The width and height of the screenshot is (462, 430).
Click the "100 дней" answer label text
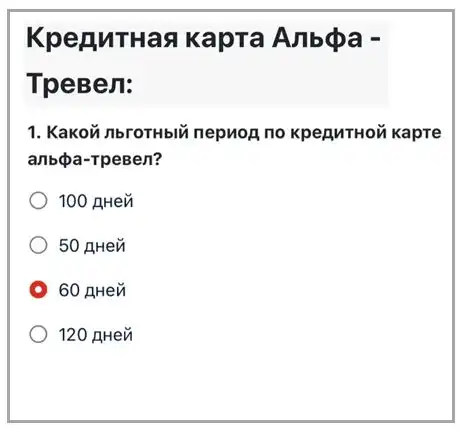point(96,201)
